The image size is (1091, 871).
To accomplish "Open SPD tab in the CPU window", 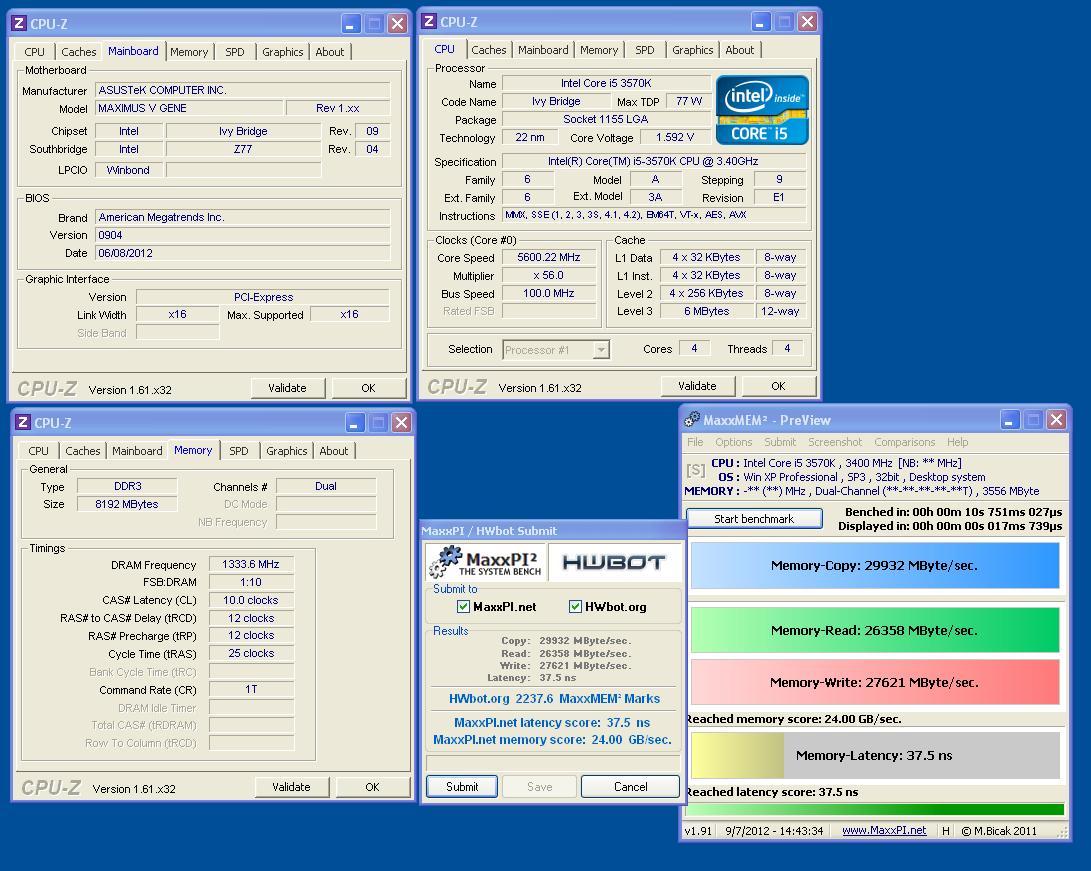I will [644, 50].
